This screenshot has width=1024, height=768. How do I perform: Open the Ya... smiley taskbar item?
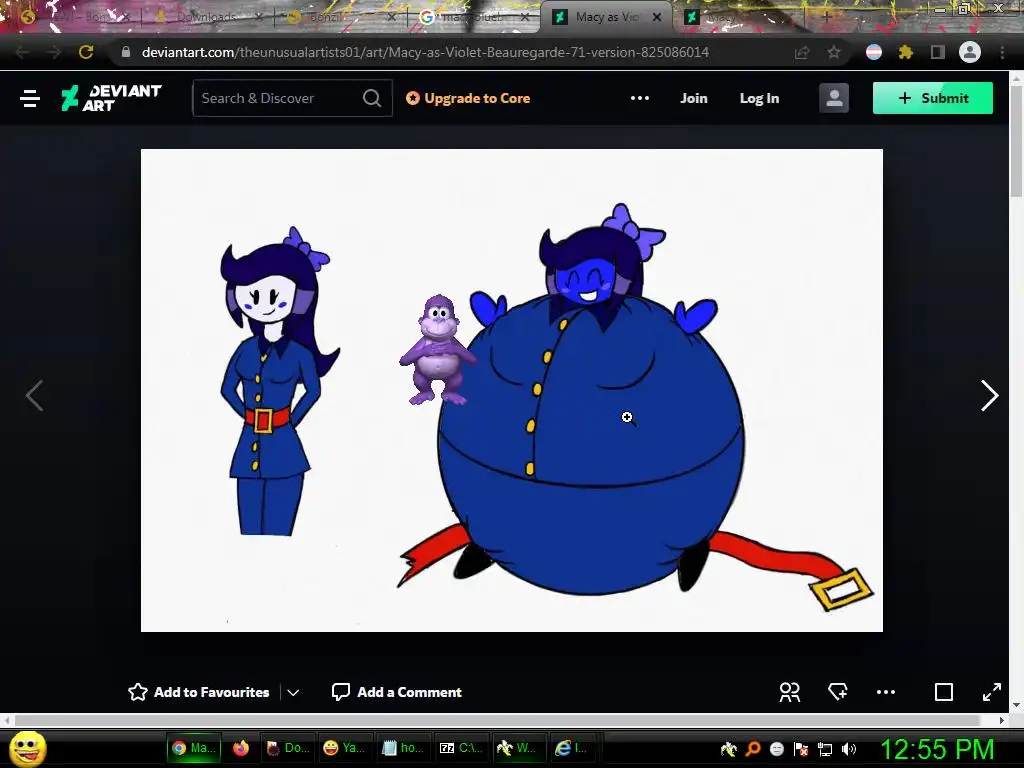[344, 748]
